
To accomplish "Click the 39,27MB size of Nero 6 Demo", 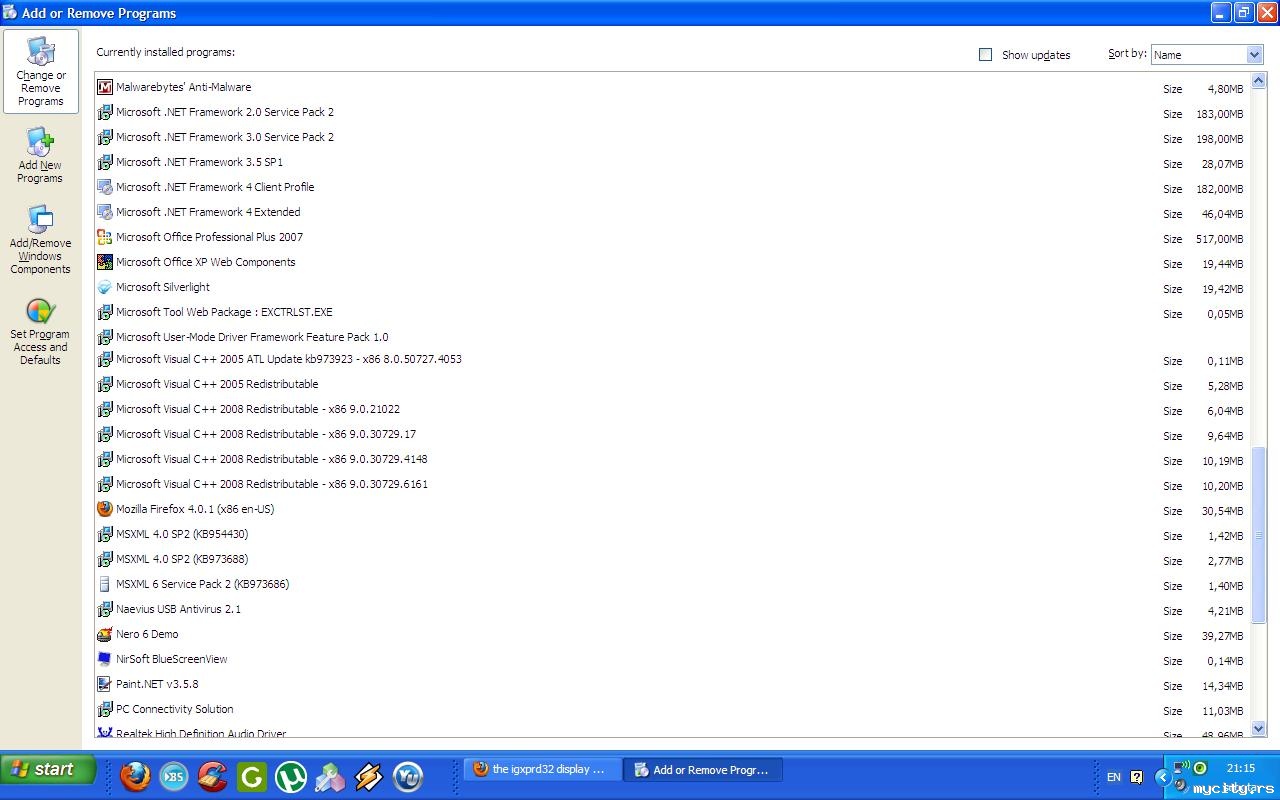I will [x=1222, y=636].
